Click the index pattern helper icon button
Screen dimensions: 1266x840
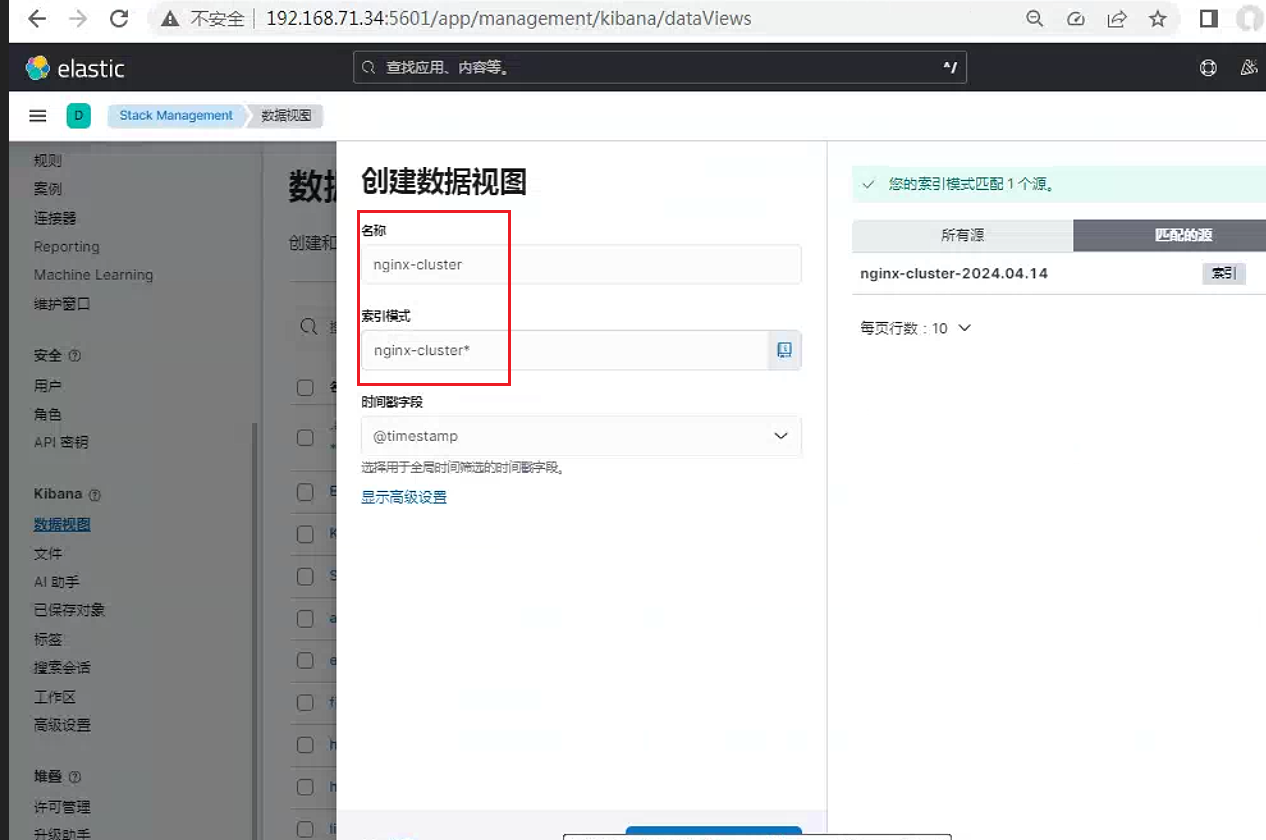785,350
